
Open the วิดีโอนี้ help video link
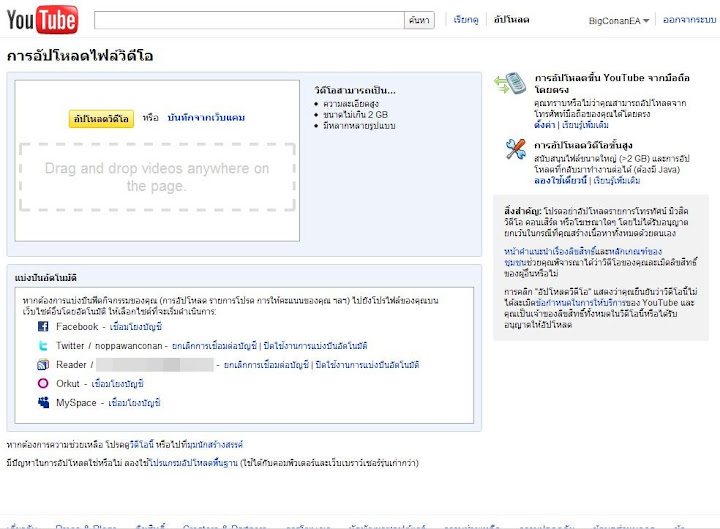point(142,445)
